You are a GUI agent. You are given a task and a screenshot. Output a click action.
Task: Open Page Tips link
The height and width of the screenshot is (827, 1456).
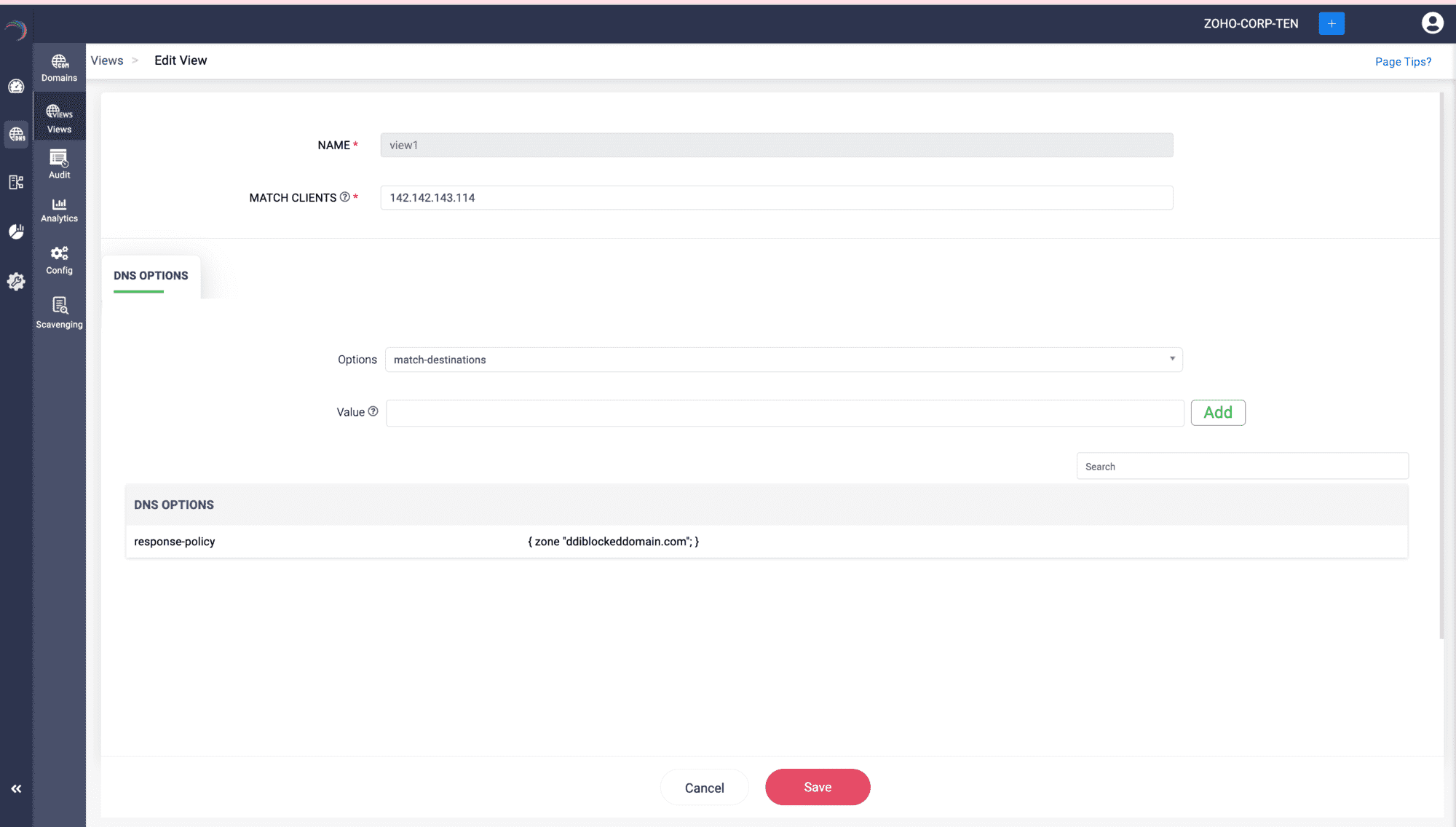(1402, 62)
